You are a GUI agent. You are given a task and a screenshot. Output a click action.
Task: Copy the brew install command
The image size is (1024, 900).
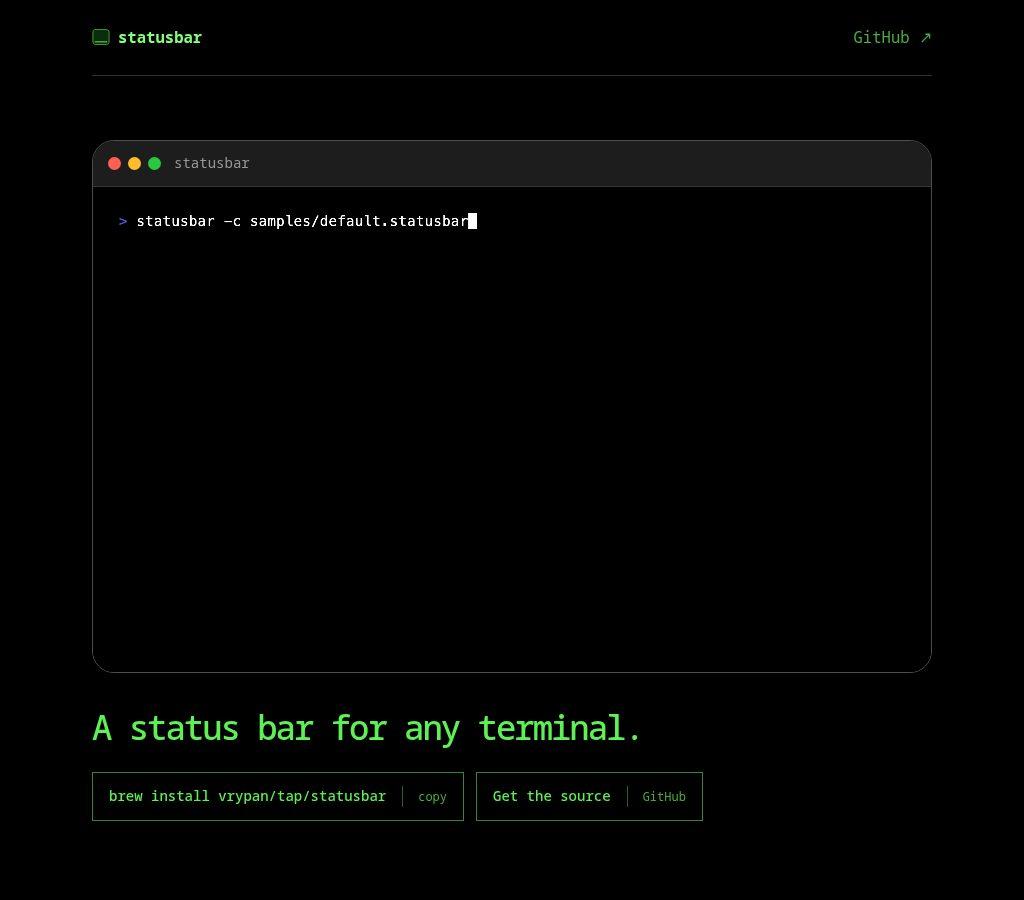tap(432, 797)
